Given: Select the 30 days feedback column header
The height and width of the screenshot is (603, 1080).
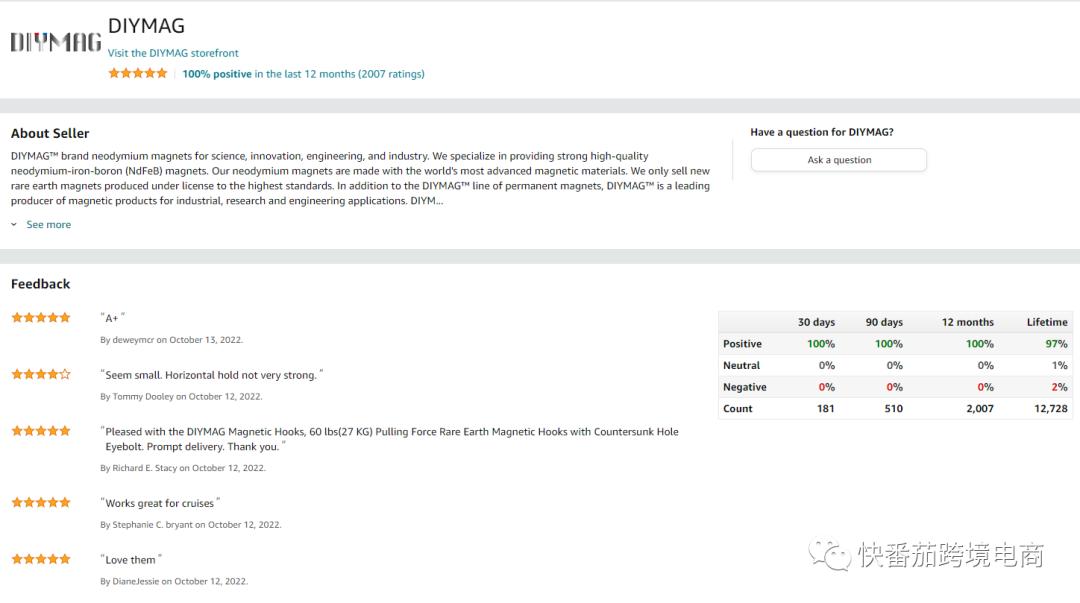Looking at the screenshot, I should [816, 322].
